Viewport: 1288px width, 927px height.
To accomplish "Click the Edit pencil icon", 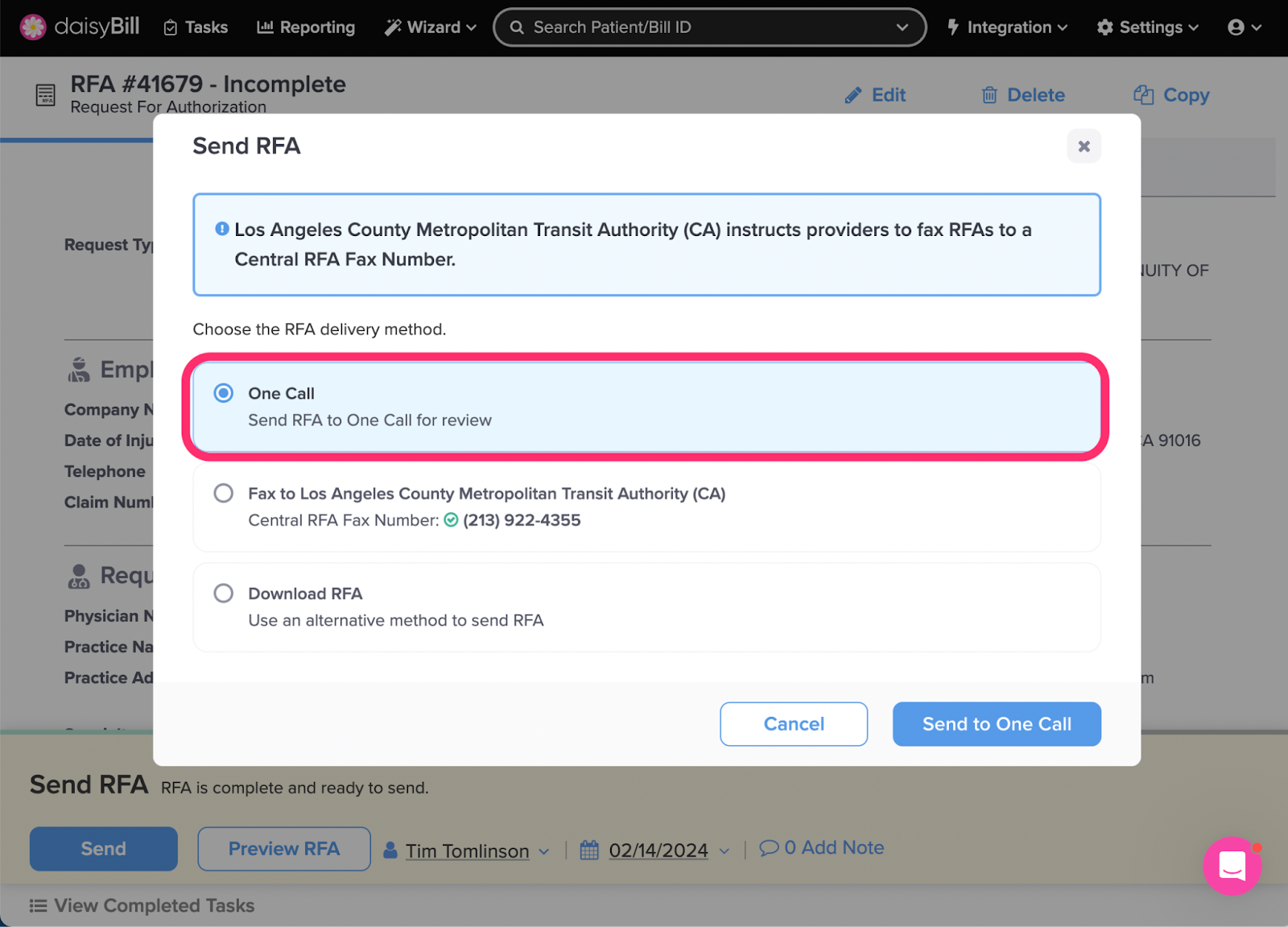I will point(853,96).
